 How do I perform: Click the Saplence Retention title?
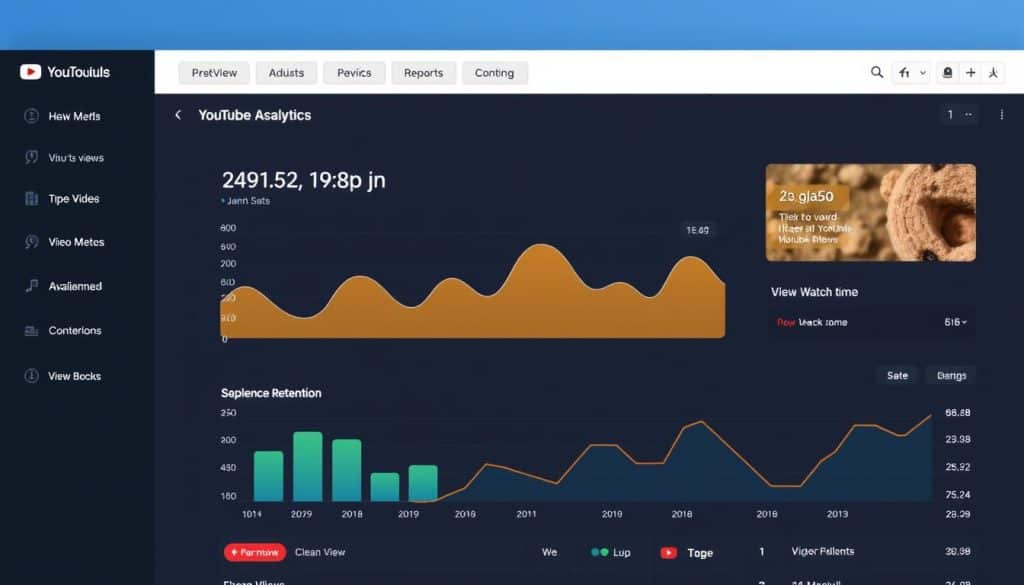(271, 393)
